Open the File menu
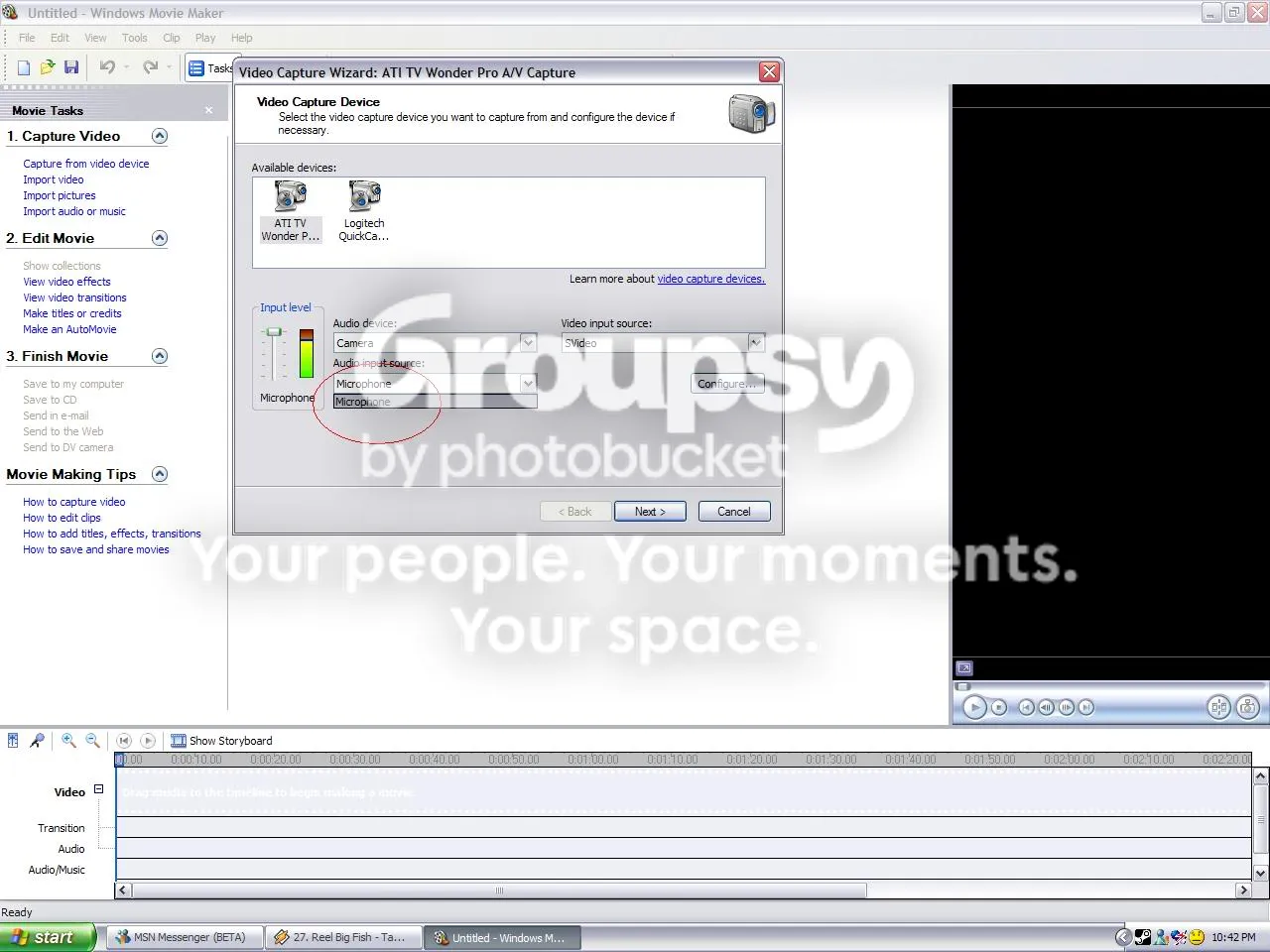 pos(27,38)
